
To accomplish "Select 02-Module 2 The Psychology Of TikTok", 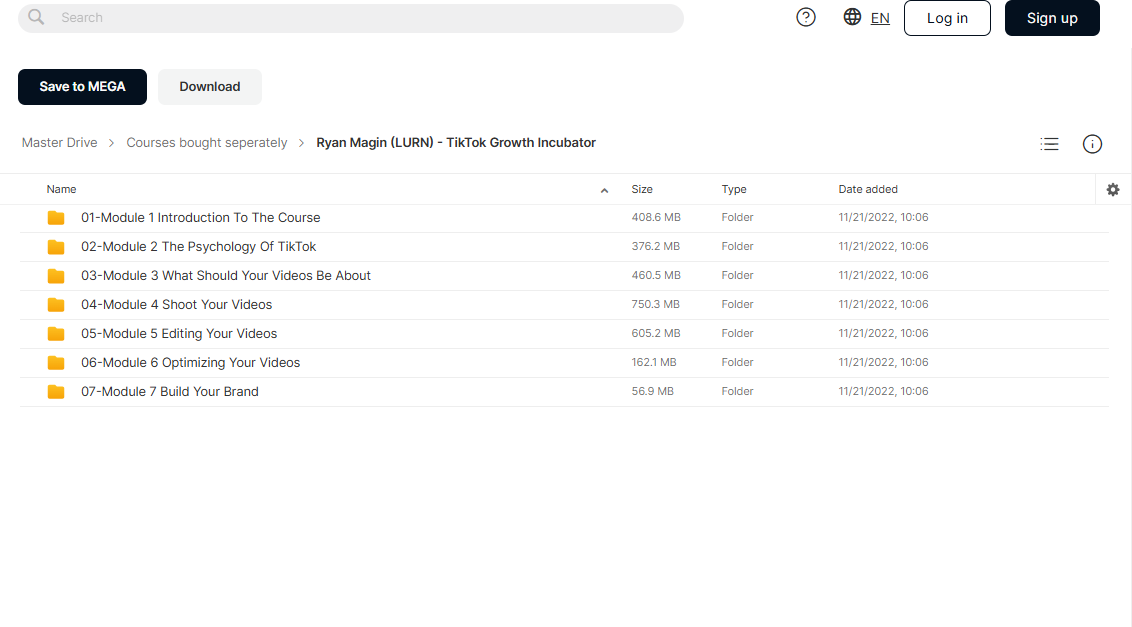I will tap(199, 246).
